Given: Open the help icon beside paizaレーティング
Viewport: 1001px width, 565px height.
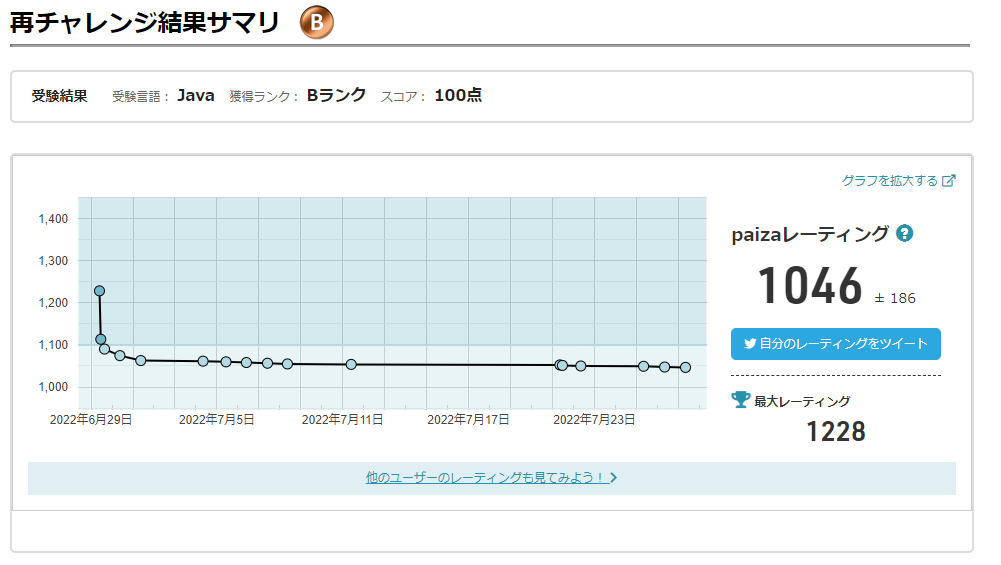Looking at the screenshot, I should (x=904, y=234).
